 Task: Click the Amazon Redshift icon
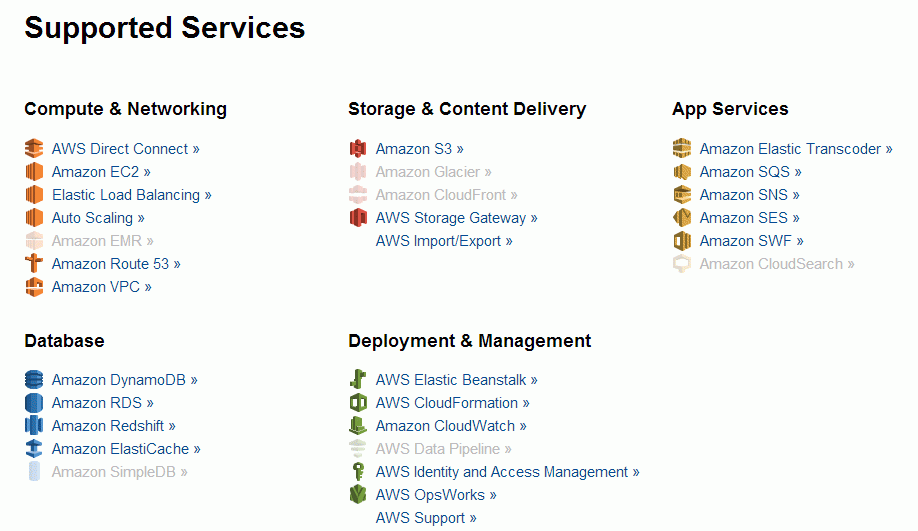point(34,426)
